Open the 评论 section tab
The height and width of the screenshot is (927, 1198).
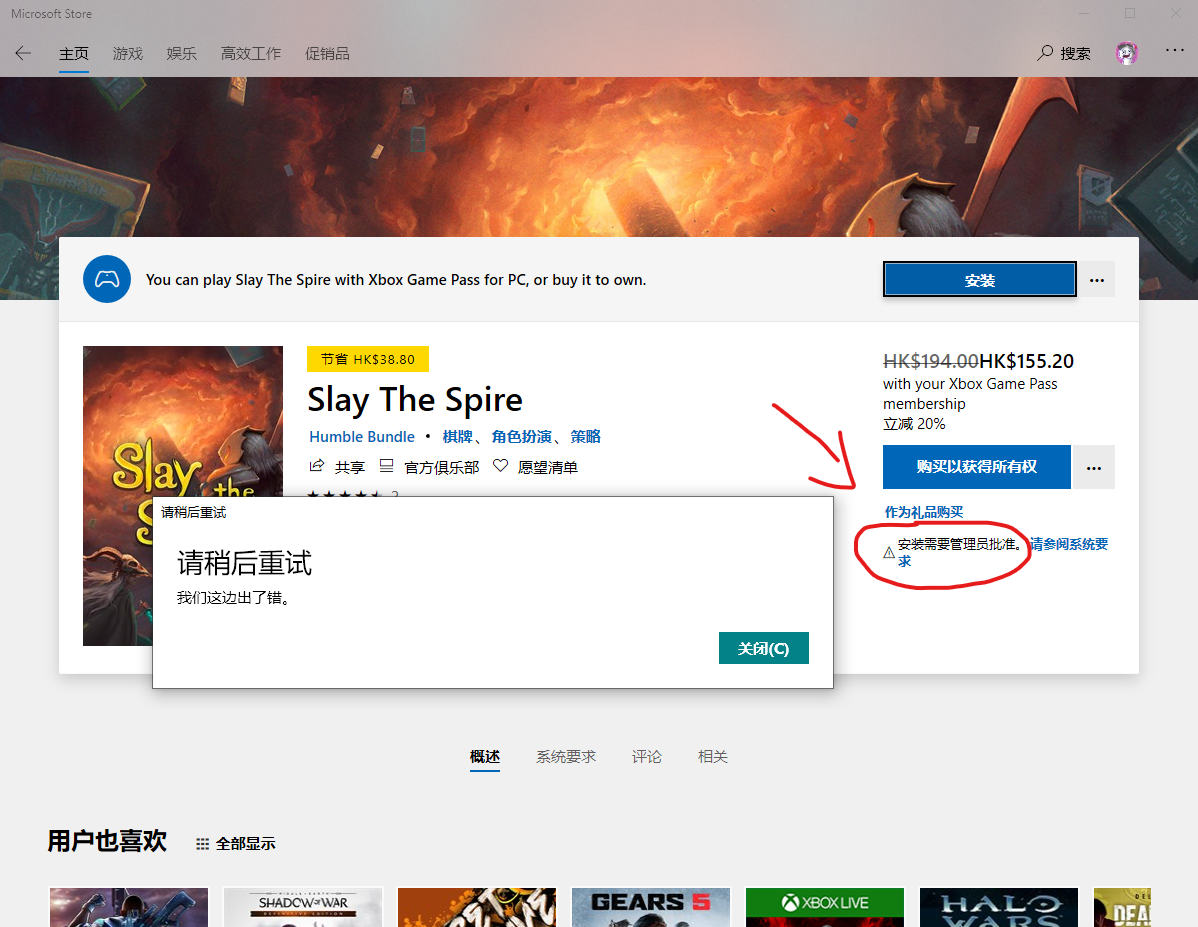point(646,757)
